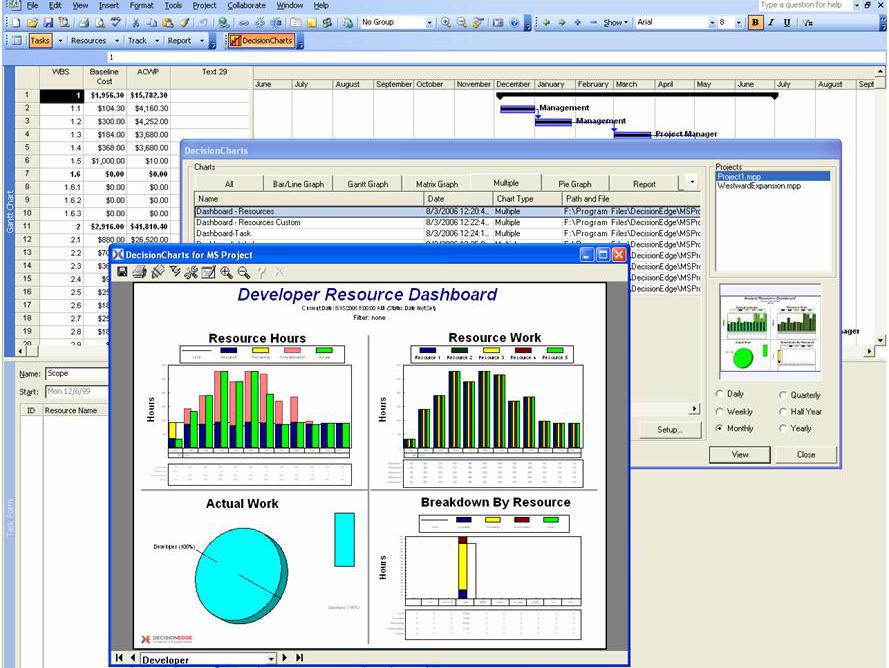The height and width of the screenshot is (668, 889).
Task: Open the DecisionCharts toolbar button
Action: (x=261, y=41)
